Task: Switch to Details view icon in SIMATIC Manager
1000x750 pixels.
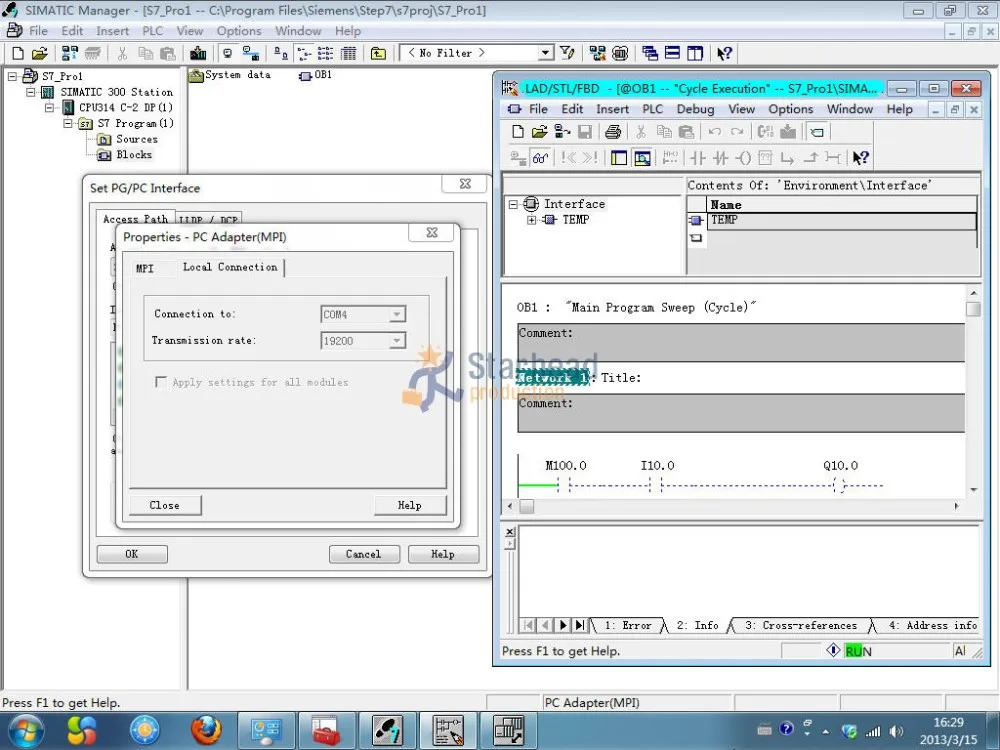Action: (349, 54)
